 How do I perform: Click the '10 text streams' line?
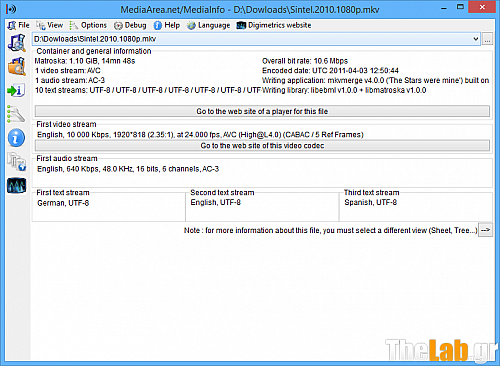pyautogui.click(x=148, y=90)
